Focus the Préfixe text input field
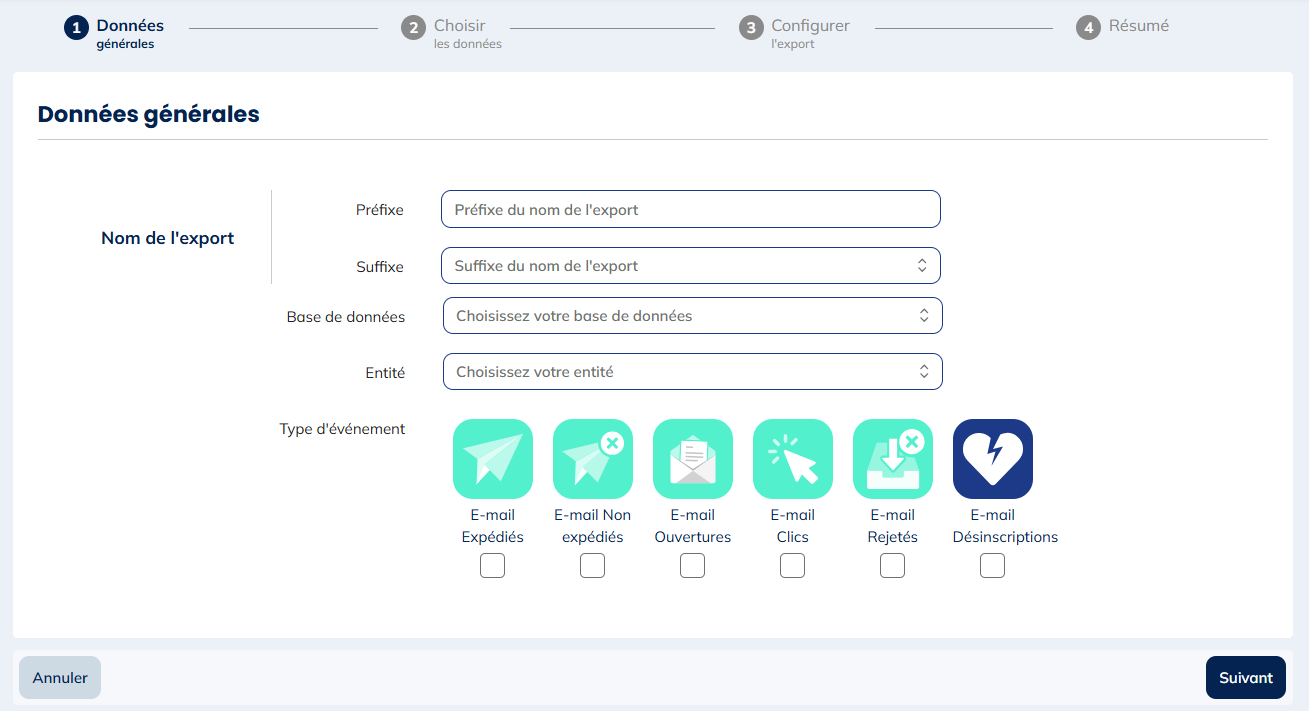This screenshot has height=711, width=1309. 690,210
